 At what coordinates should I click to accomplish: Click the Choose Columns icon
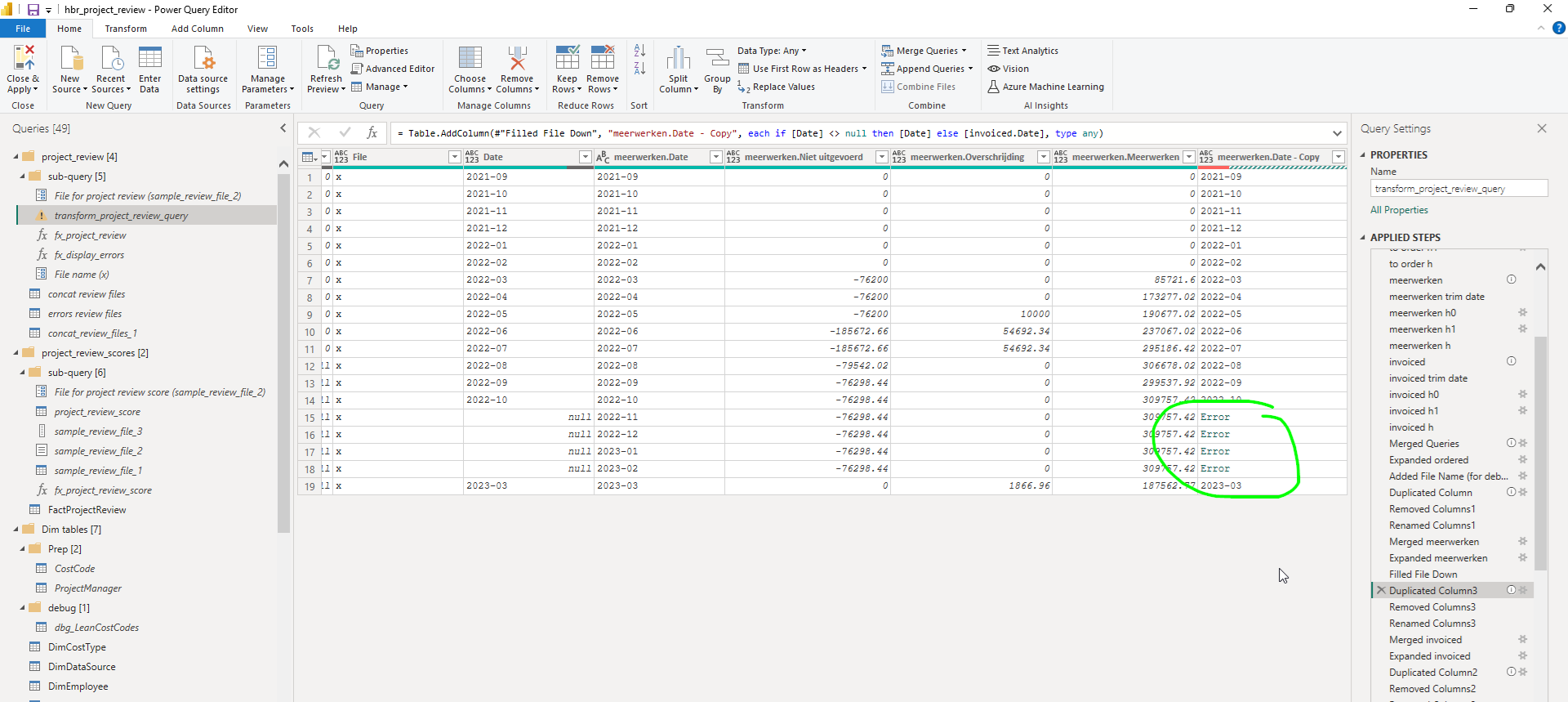(x=470, y=58)
